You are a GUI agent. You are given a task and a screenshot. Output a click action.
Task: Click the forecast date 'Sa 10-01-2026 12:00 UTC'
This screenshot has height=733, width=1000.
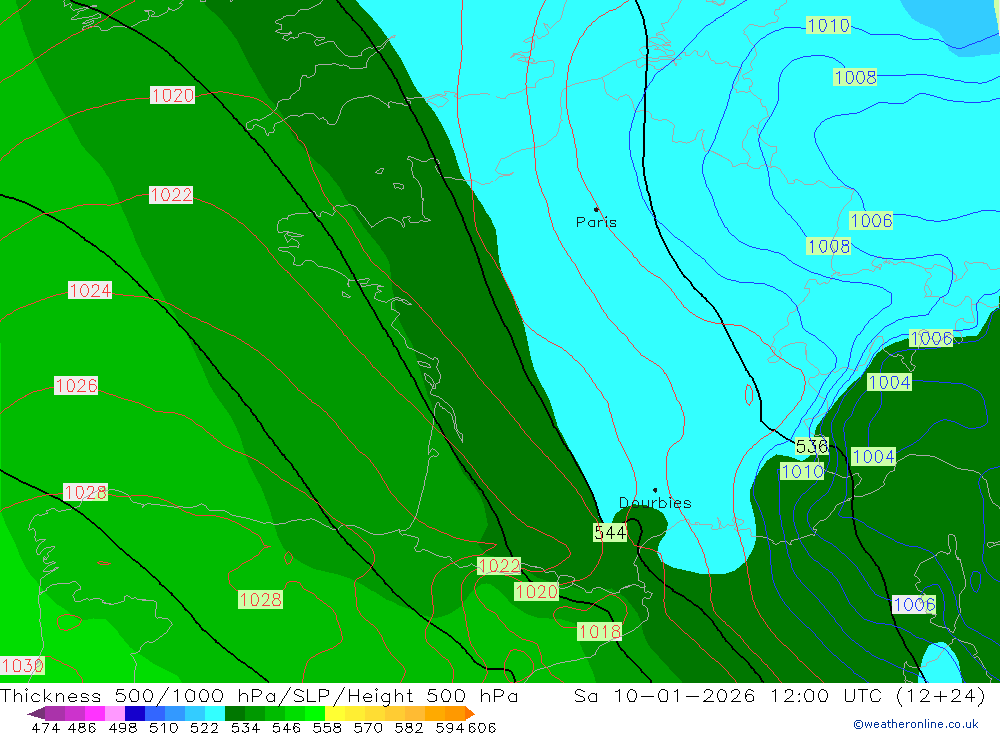coord(730,695)
